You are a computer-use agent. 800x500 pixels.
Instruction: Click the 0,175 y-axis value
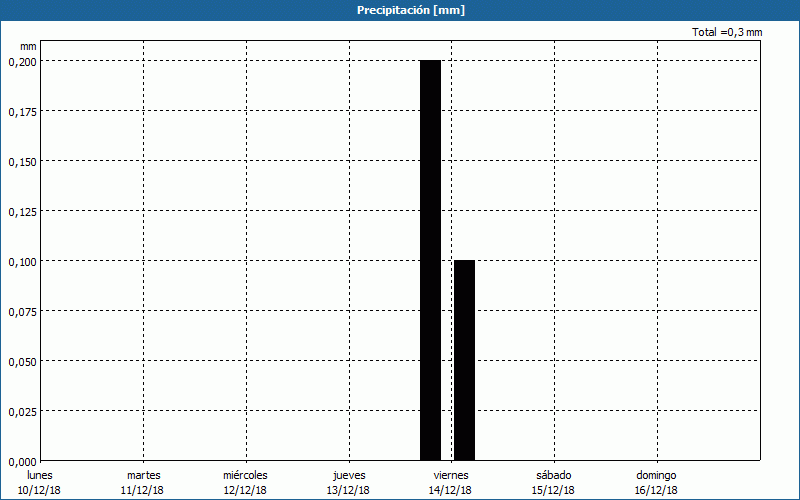click(22, 112)
